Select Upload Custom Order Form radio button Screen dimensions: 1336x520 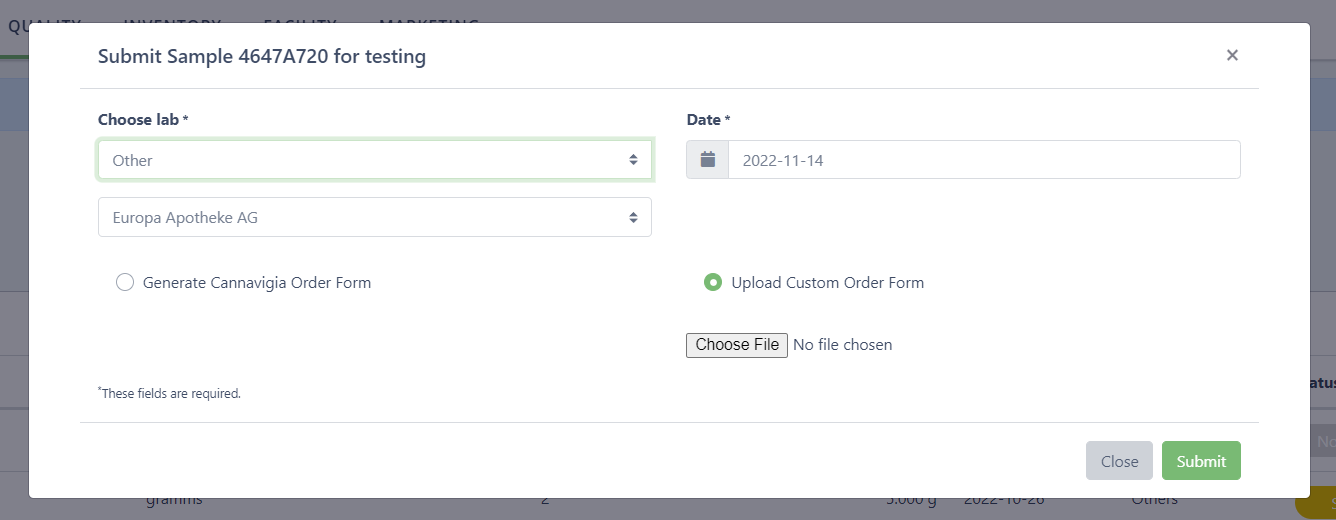click(x=713, y=283)
